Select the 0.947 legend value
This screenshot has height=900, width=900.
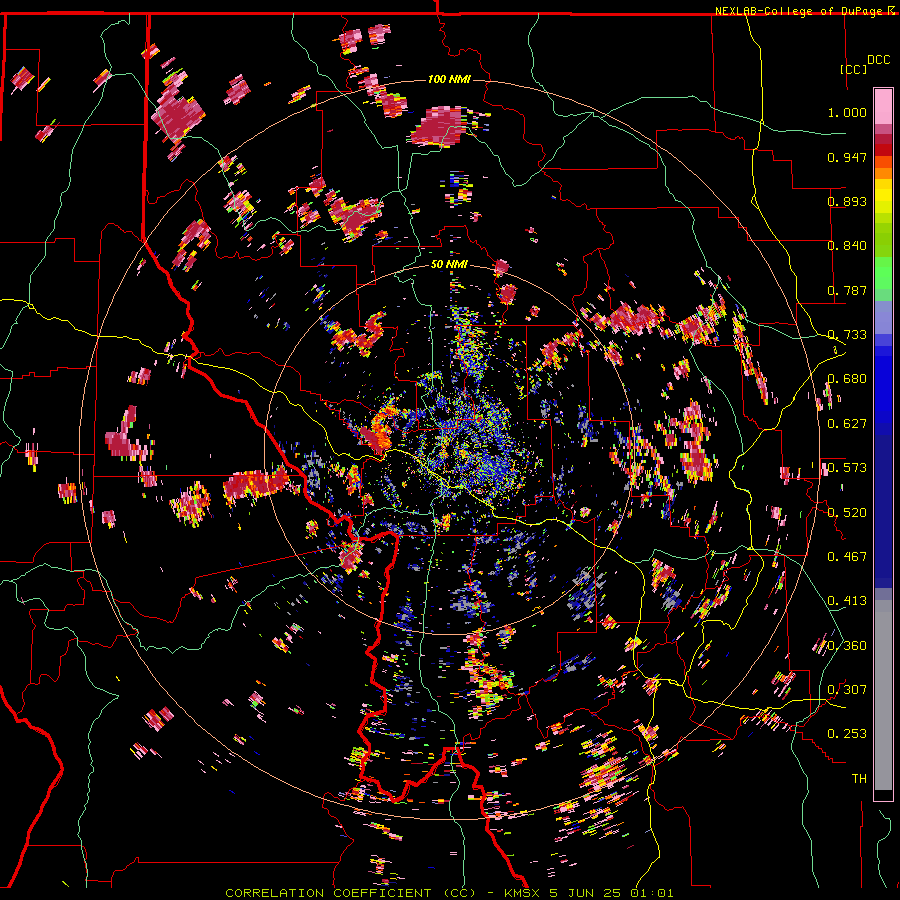[x=847, y=157]
